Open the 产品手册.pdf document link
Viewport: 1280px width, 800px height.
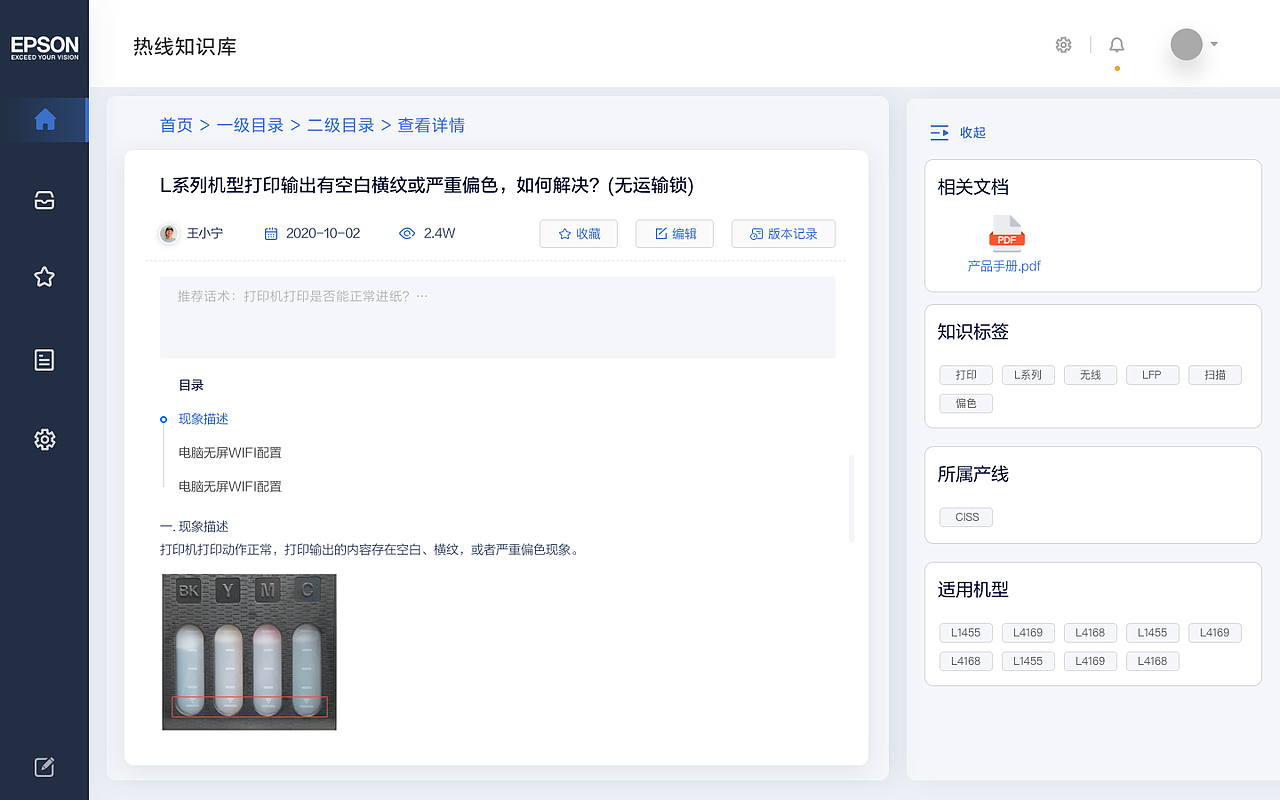[1004, 266]
